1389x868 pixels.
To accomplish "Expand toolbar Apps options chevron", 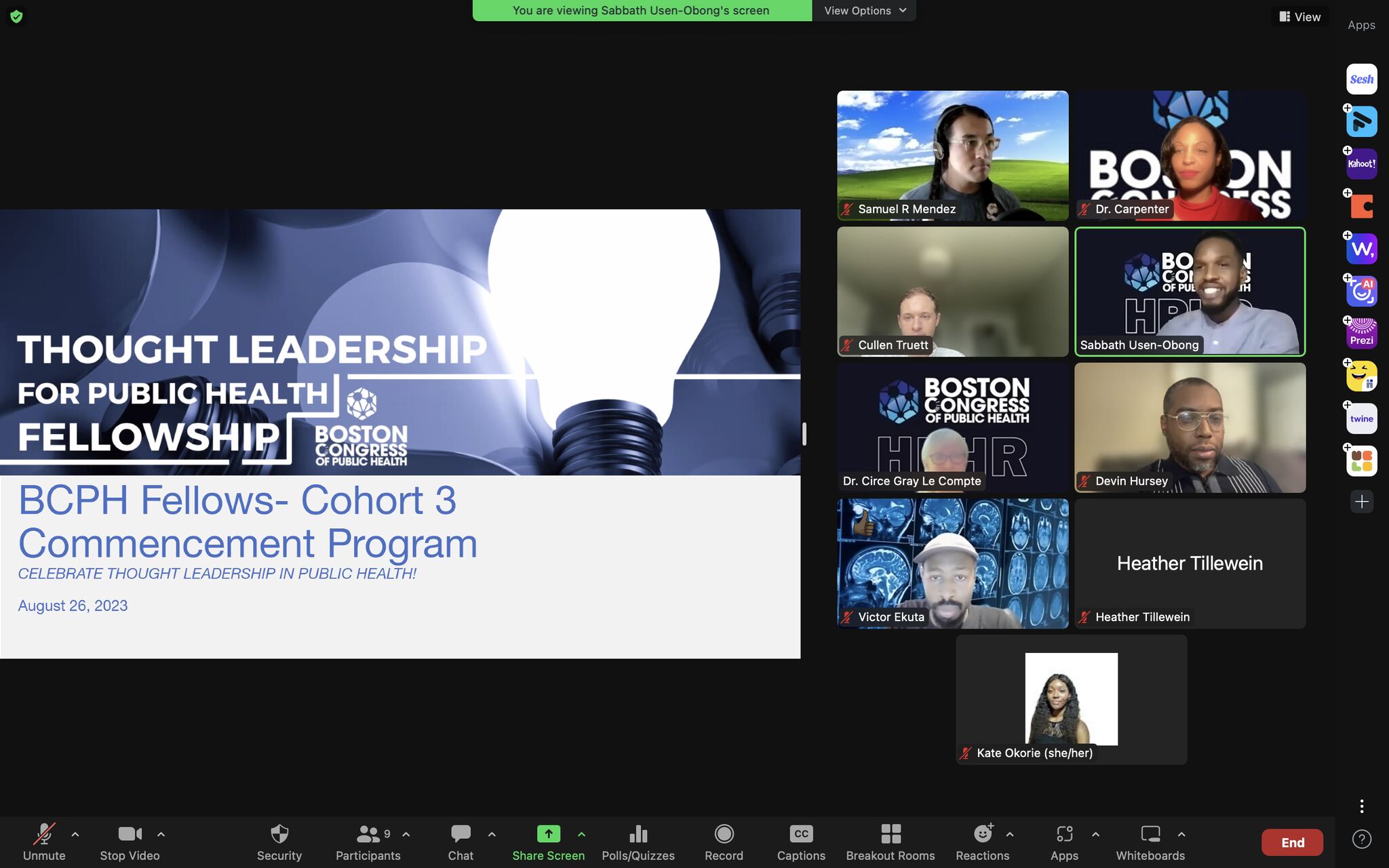I will [1095, 834].
